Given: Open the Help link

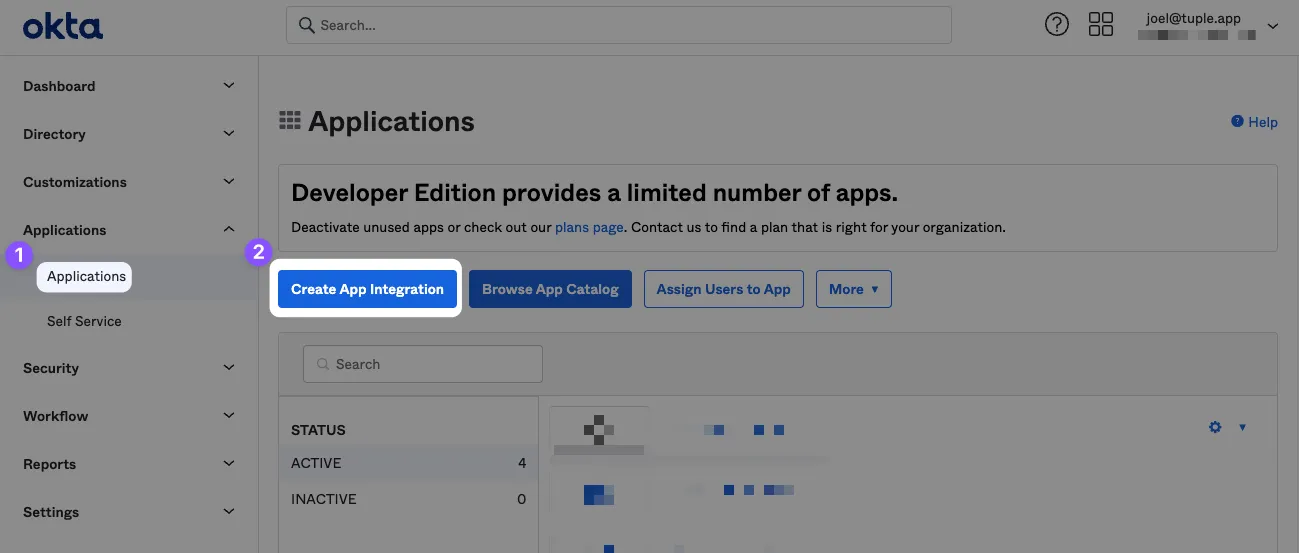Looking at the screenshot, I should (1263, 122).
